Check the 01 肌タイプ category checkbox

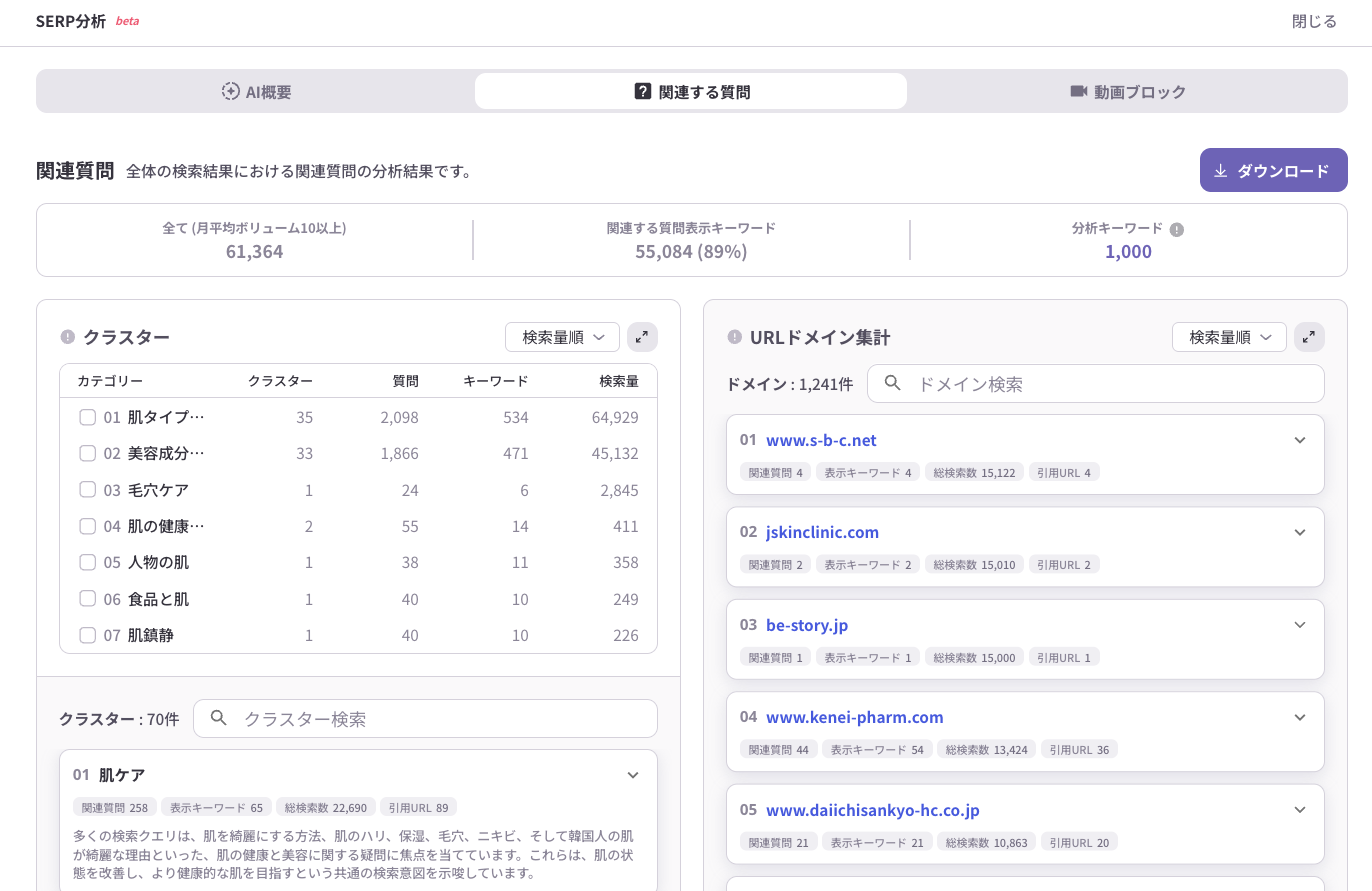coord(87,417)
